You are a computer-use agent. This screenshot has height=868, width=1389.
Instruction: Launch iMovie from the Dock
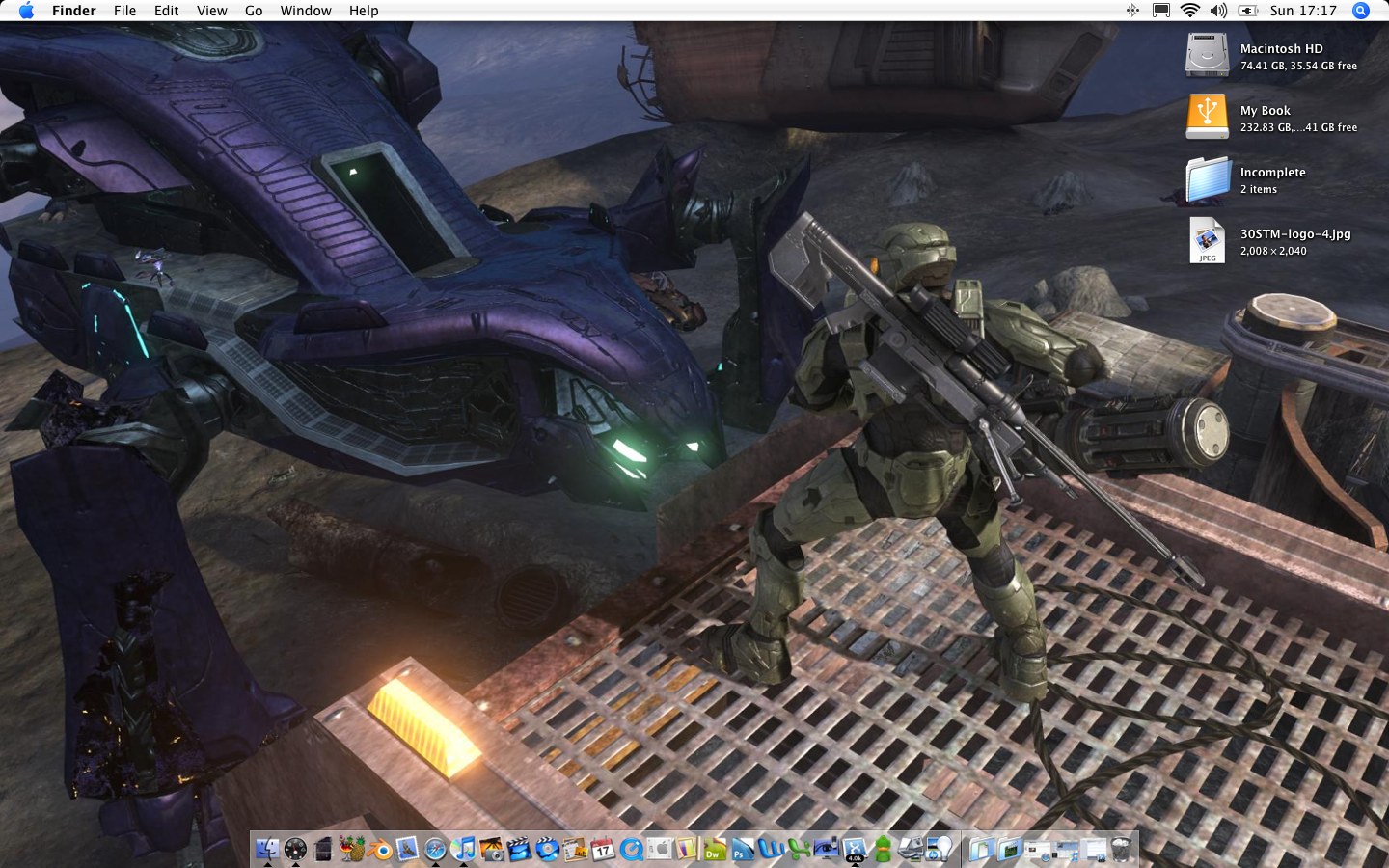click(519, 849)
